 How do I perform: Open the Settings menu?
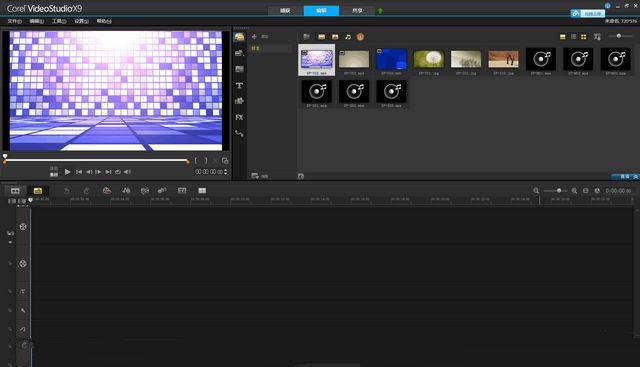(x=81, y=21)
